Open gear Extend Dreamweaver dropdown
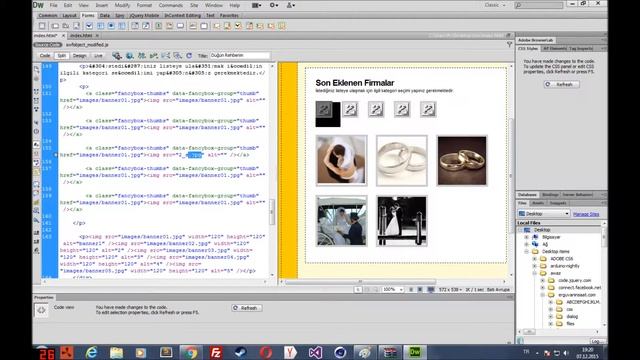Image resolution: width=640 pixels, height=360 pixels. click(274, 5)
